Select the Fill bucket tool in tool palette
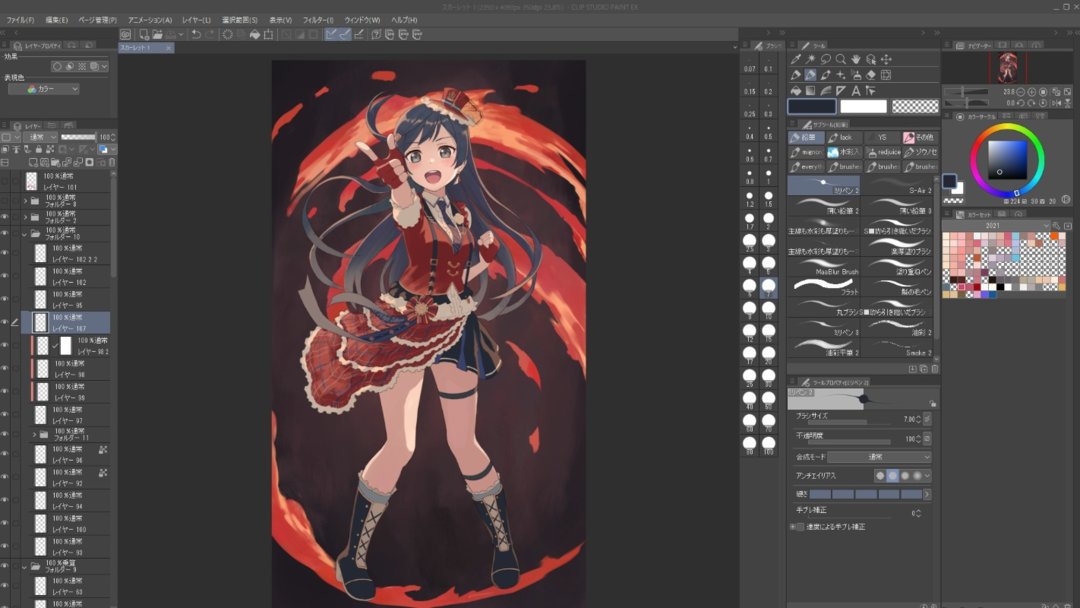The width and height of the screenshot is (1080, 608). [x=796, y=90]
